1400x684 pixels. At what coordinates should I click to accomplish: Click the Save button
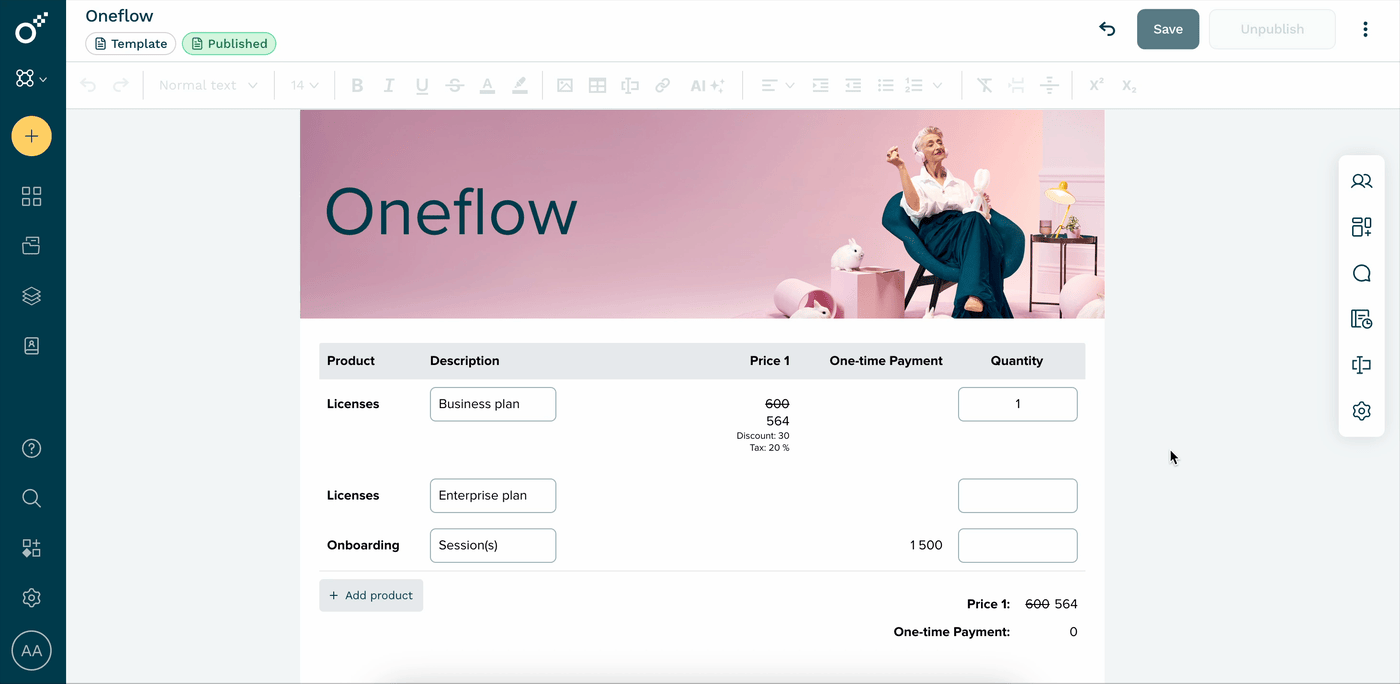pyautogui.click(x=1168, y=29)
